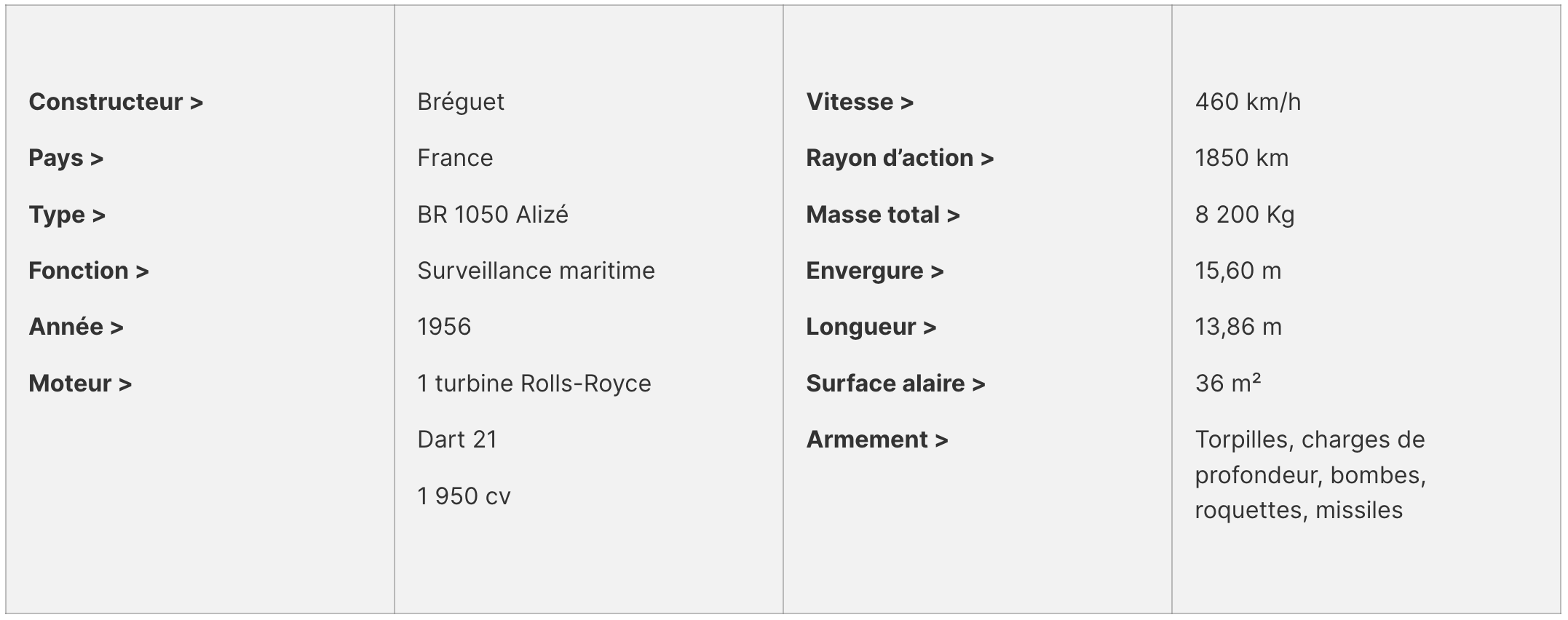1568x620 pixels.
Task: Click the Surface alaire label
Action: pyautogui.click(x=895, y=383)
